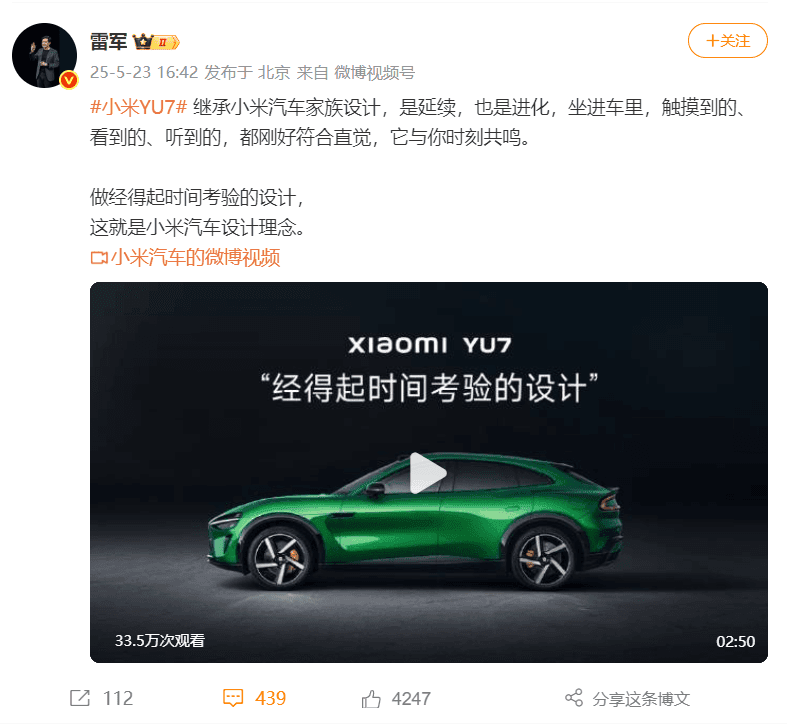Play the Xiaomi YU7 video
The height and width of the screenshot is (727, 787).
[428, 473]
